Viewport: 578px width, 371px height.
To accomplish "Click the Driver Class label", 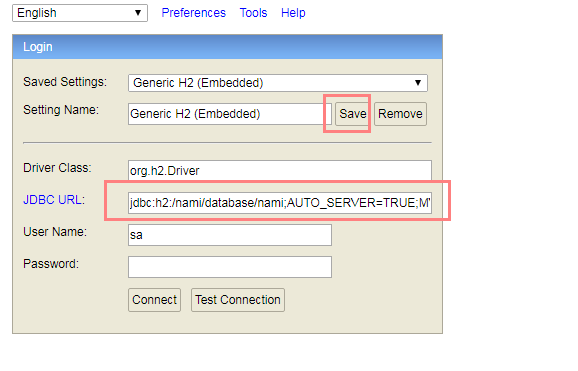I will pyautogui.click(x=57, y=168).
